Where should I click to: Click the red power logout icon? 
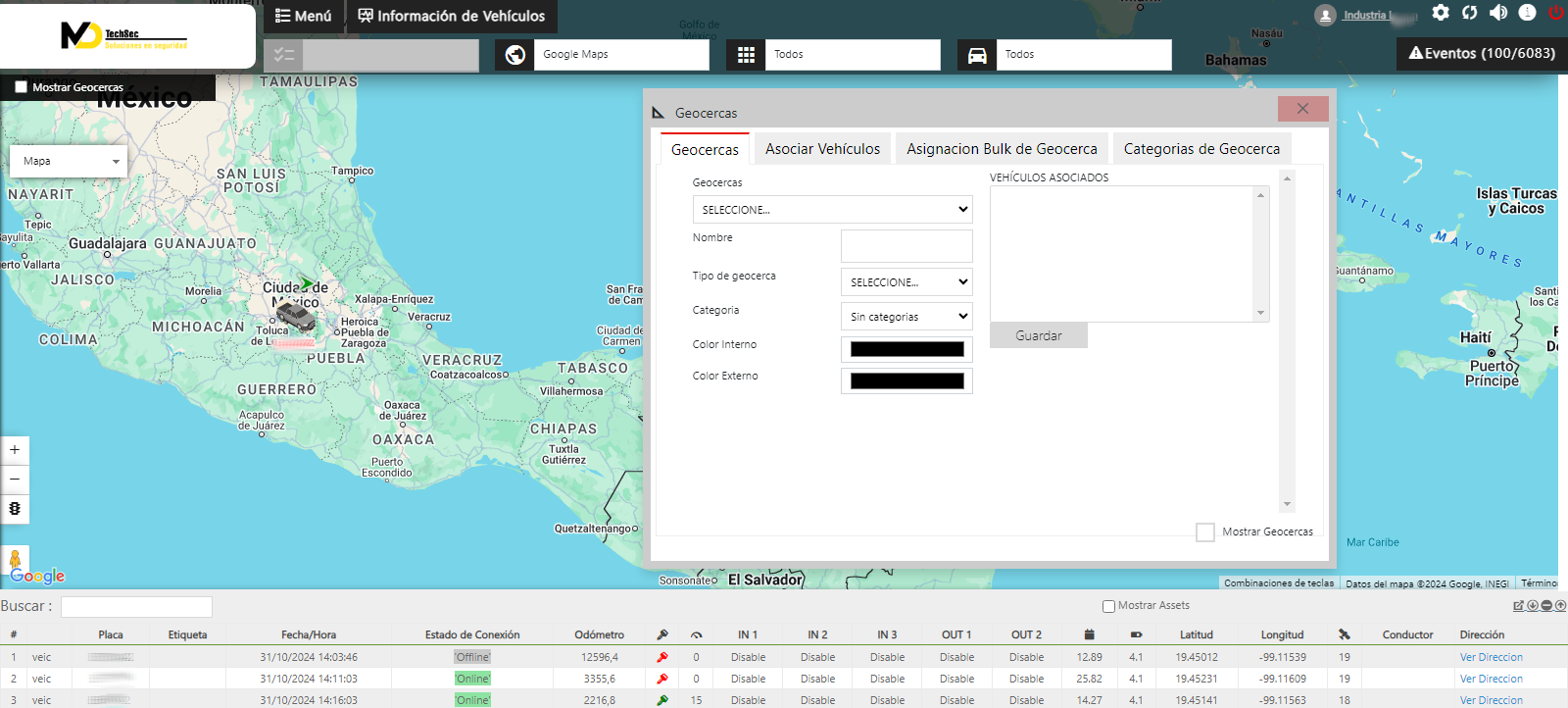[x=1555, y=13]
